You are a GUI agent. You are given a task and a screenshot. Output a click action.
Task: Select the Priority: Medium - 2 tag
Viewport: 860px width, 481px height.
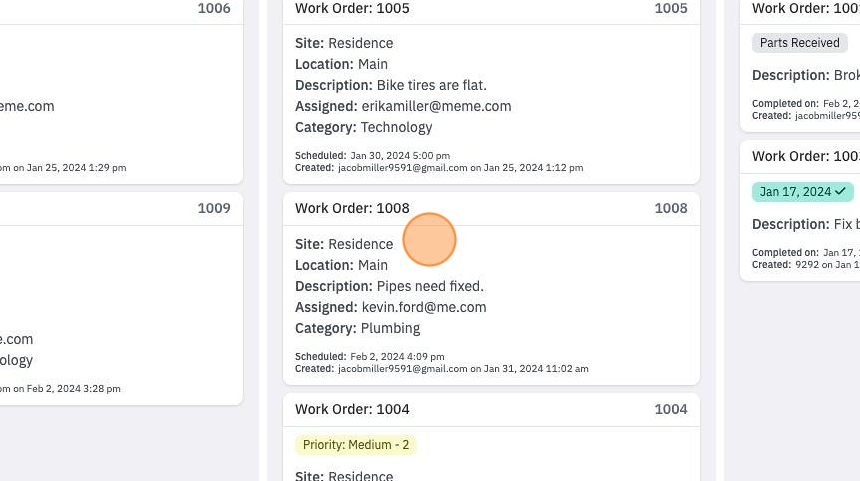tap(356, 445)
